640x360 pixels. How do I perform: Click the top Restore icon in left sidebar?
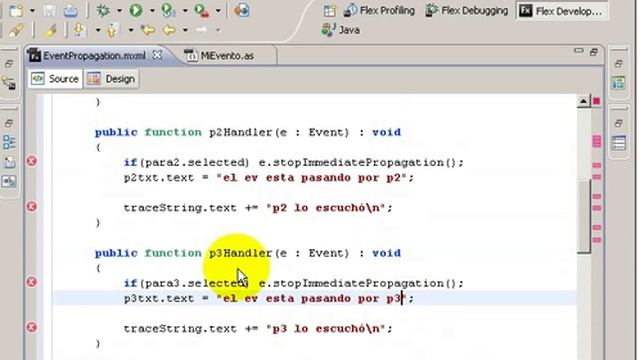(9, 64)
